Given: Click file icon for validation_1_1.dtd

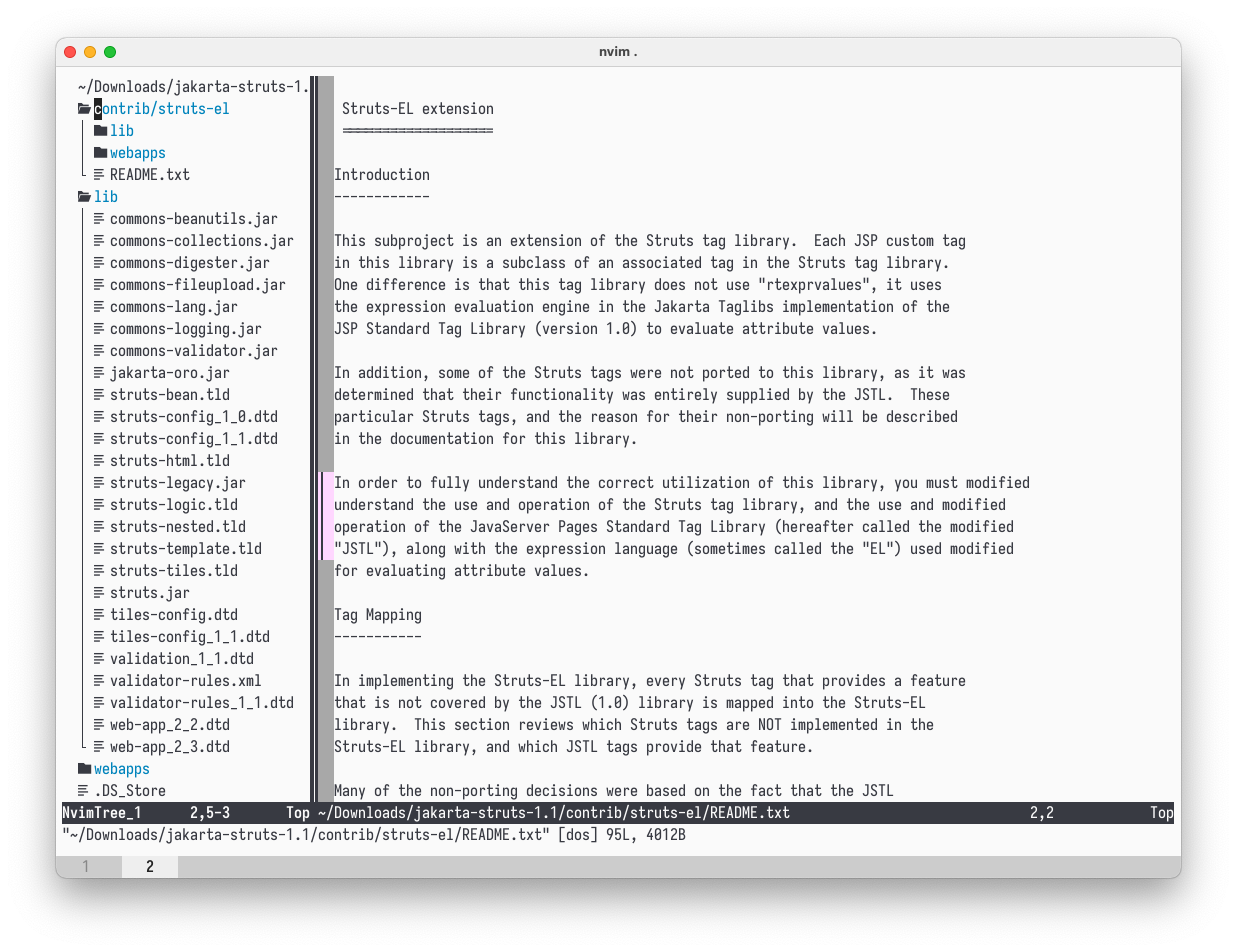Looking at the screenshot, I should pyautogui.click(x=99, y=659).
